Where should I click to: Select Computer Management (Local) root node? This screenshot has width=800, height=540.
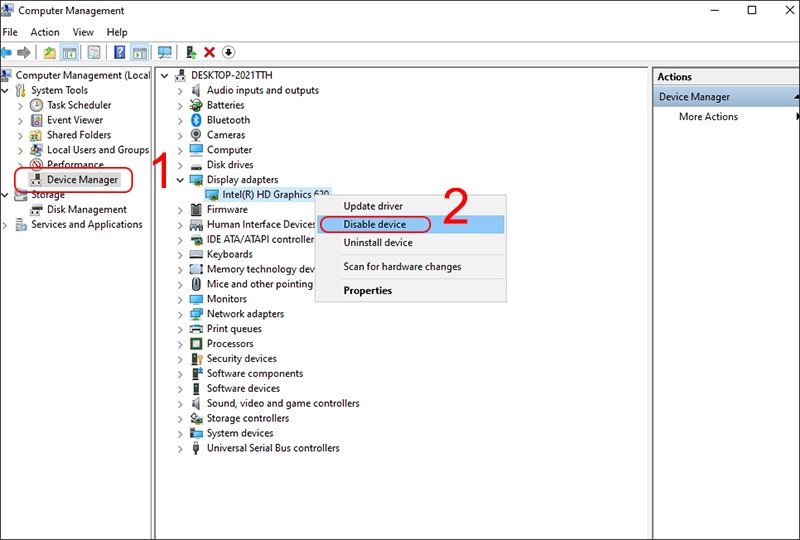[x=83, y=75]
